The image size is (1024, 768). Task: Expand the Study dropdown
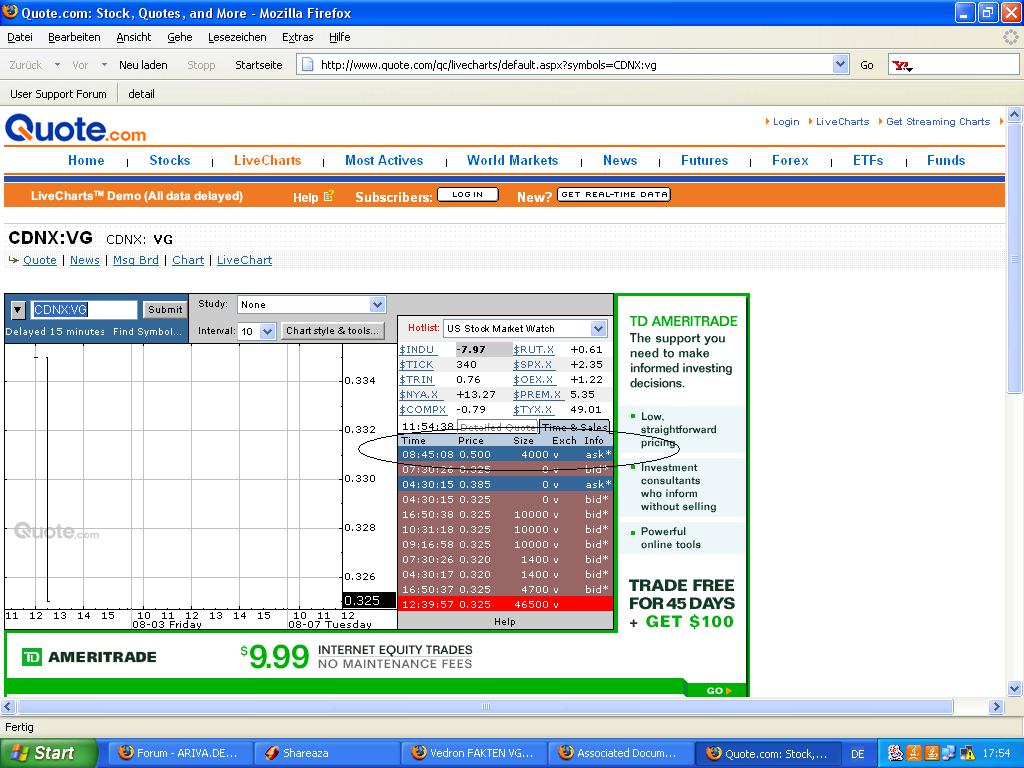(x=377, y=305)
